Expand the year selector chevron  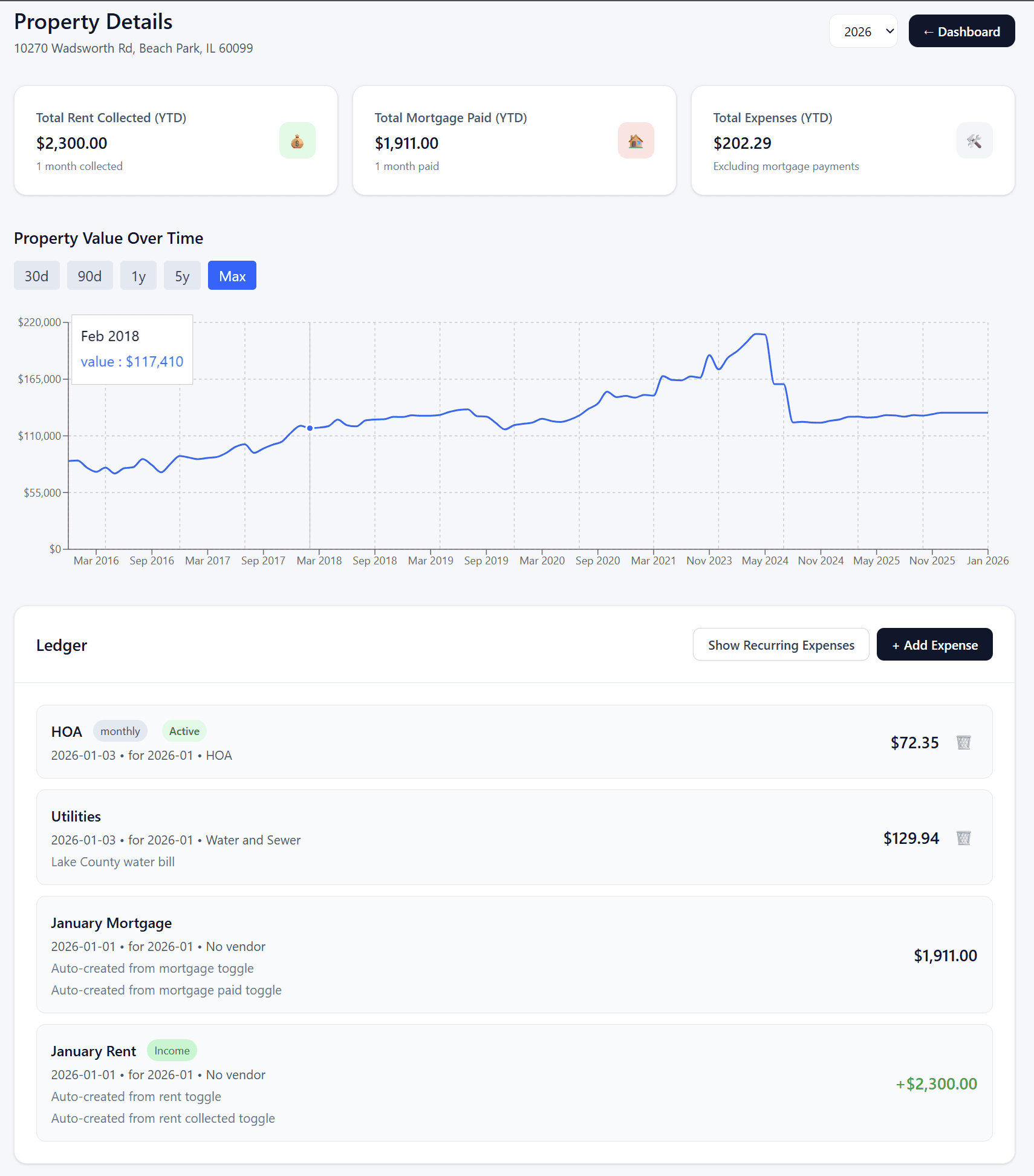(888, 31)
